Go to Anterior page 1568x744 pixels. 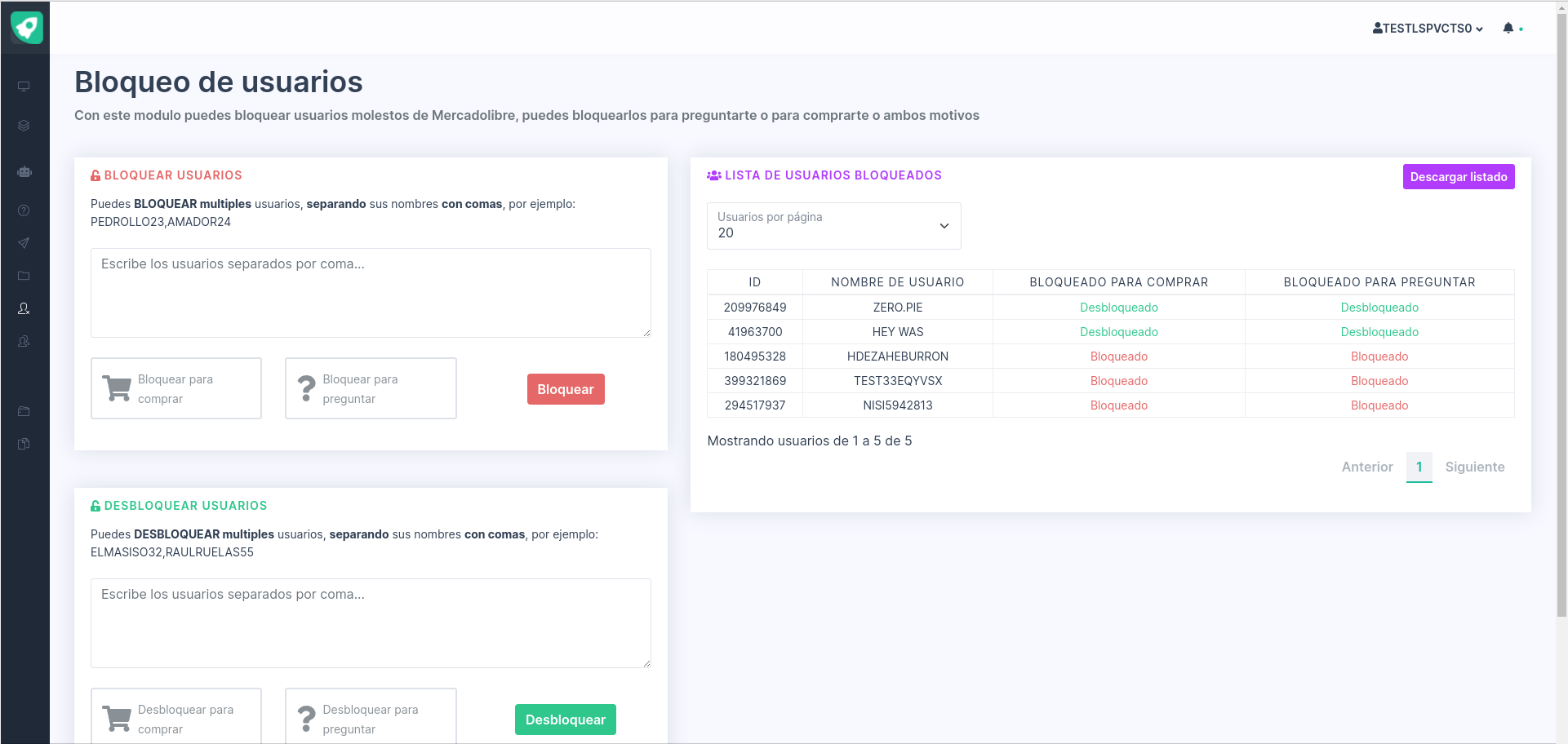(x=1367, y=467)
